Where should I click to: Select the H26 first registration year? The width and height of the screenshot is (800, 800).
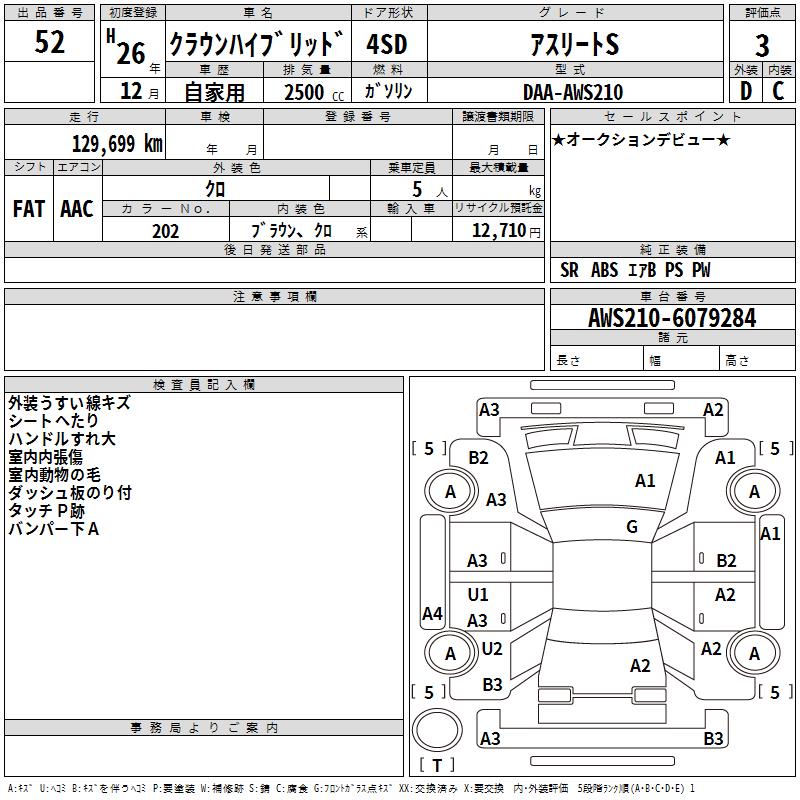tap(127, 47)
